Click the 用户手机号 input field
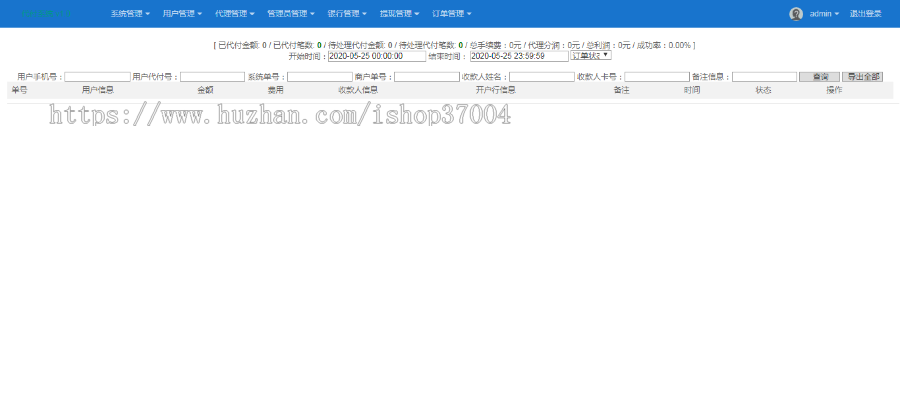The width and height of the screenshot is (900, 418). [98, 77]
